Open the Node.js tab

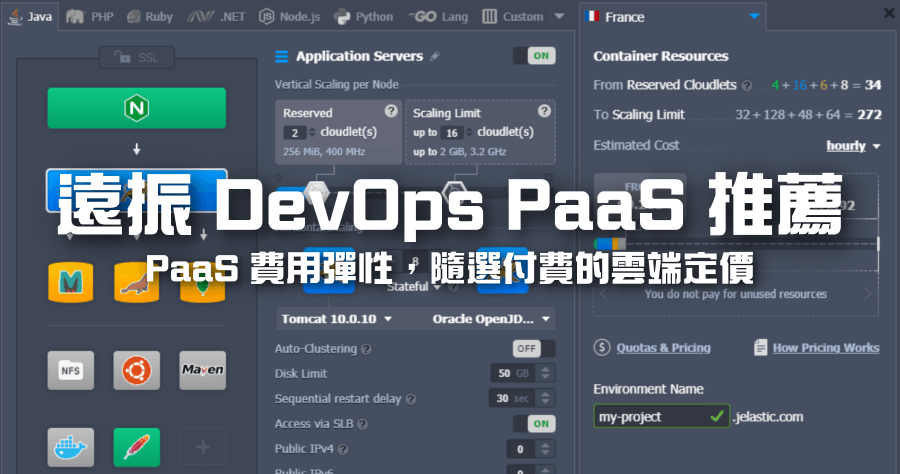tap(290, 17)
